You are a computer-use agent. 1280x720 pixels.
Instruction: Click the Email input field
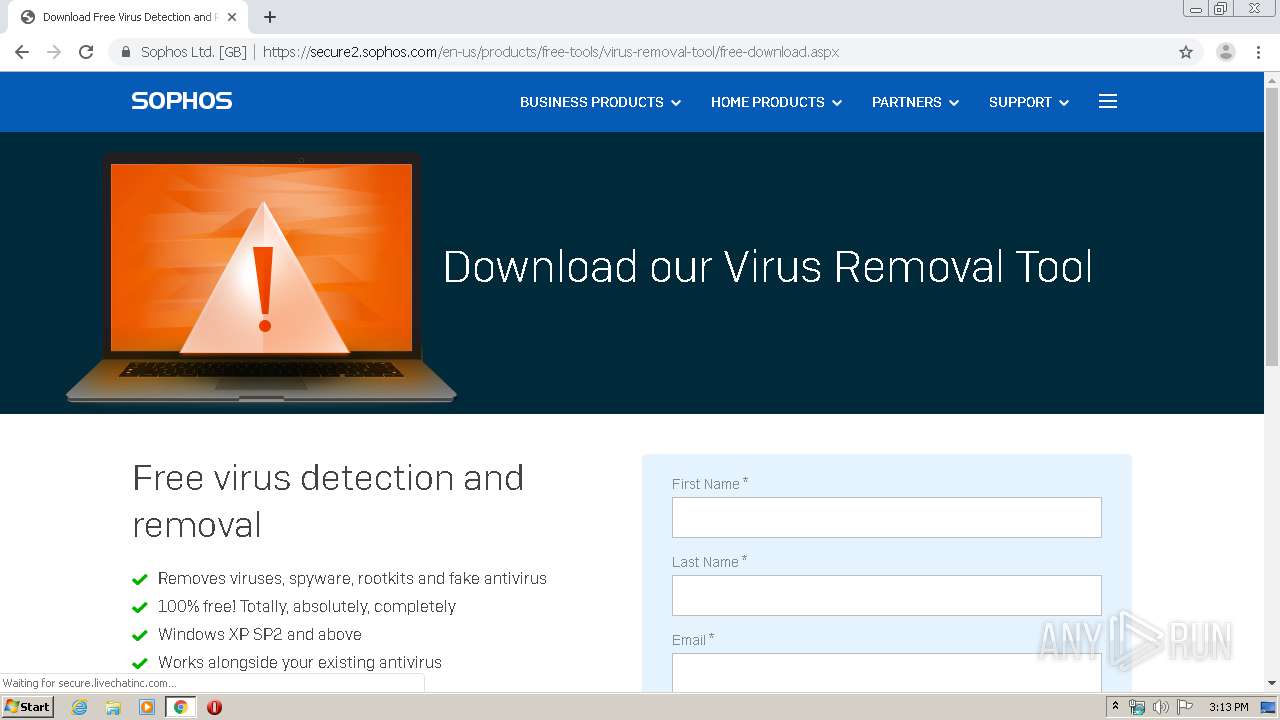(887, 672)
